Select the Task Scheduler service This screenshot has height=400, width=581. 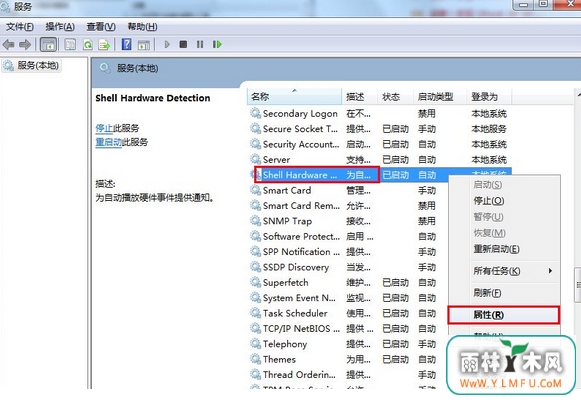tap(295, 313)
